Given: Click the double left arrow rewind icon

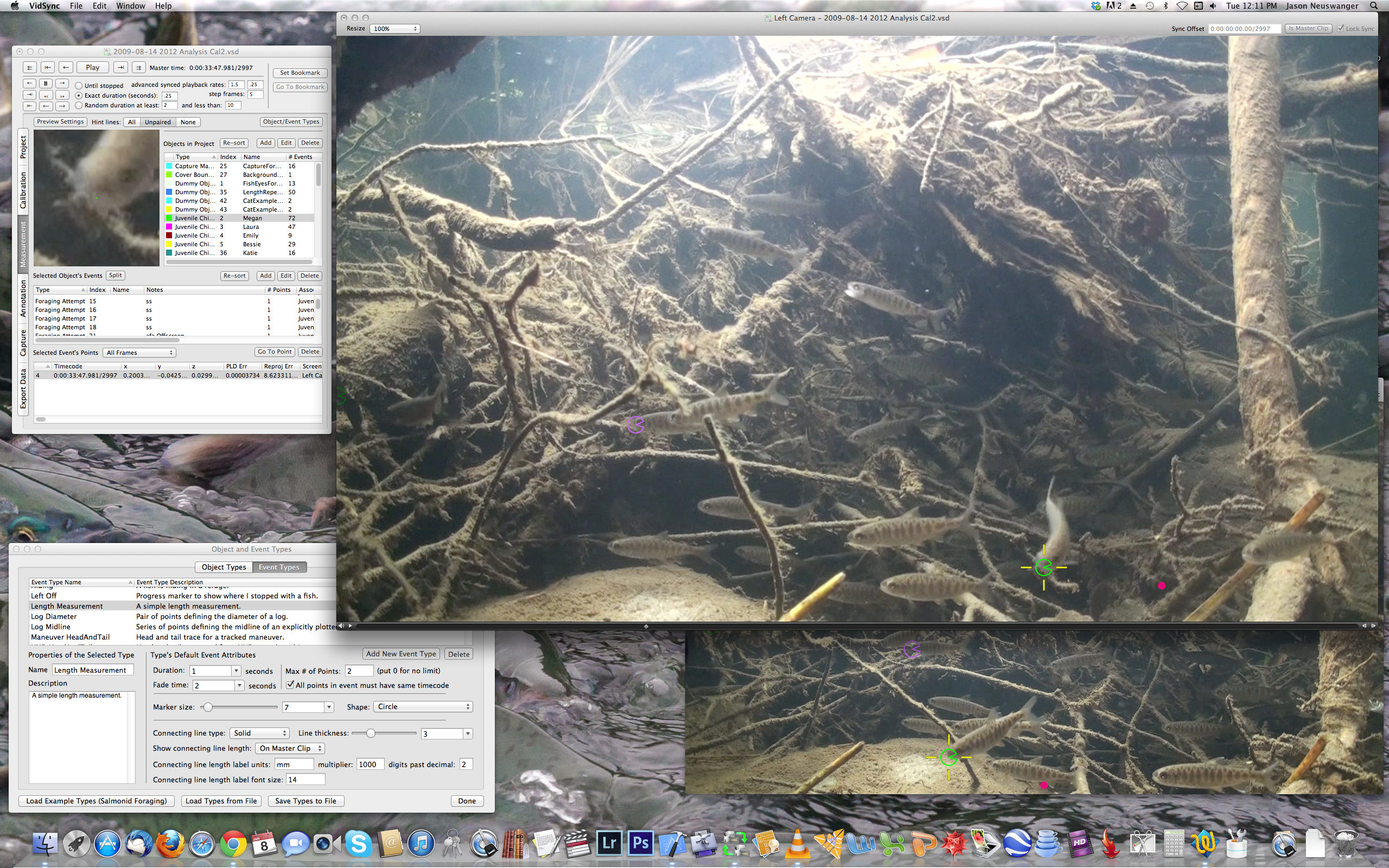Looking at the screenshot, I should [47, 95].
